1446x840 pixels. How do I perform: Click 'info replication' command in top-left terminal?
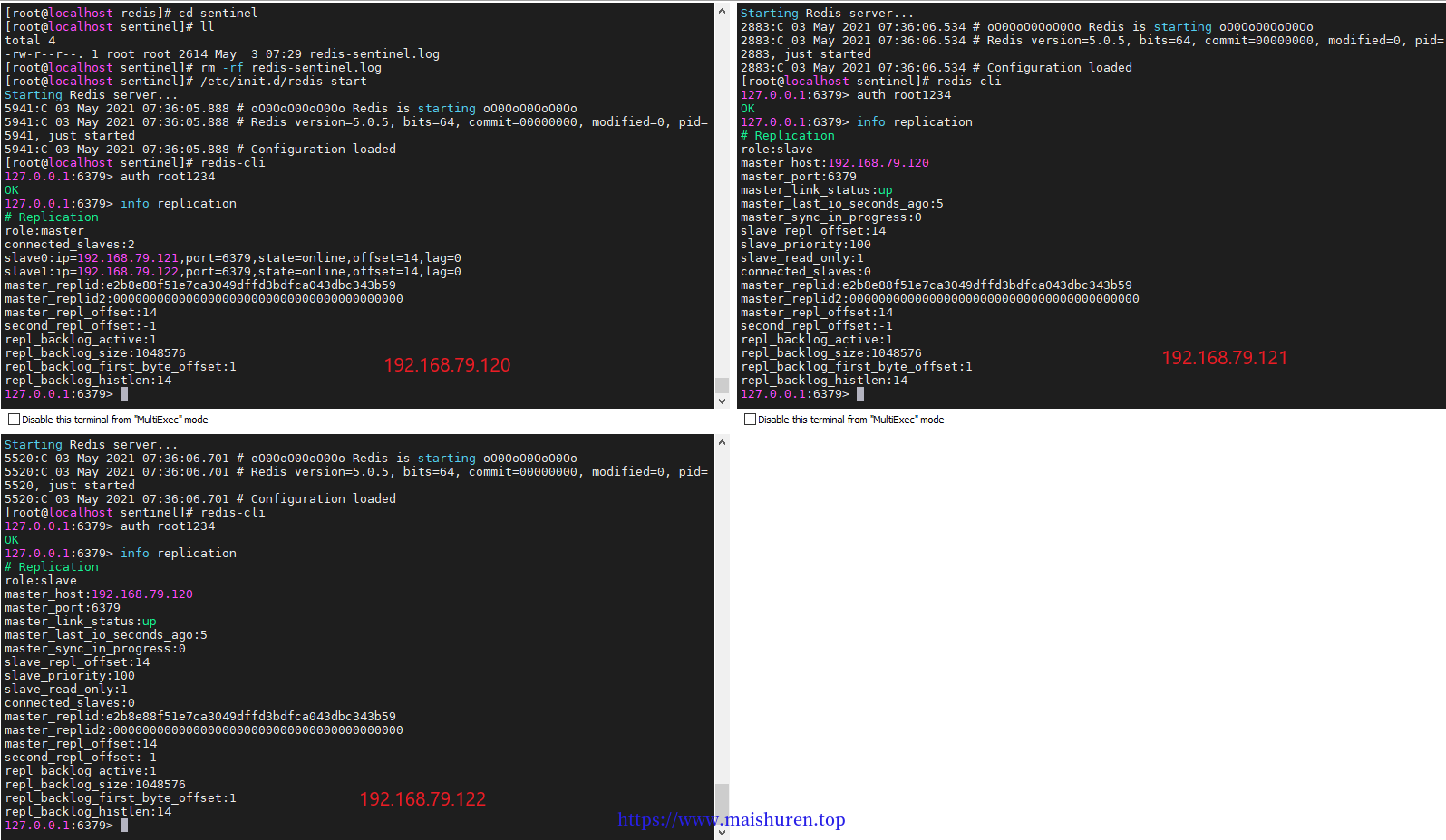[x=179, y=204]
